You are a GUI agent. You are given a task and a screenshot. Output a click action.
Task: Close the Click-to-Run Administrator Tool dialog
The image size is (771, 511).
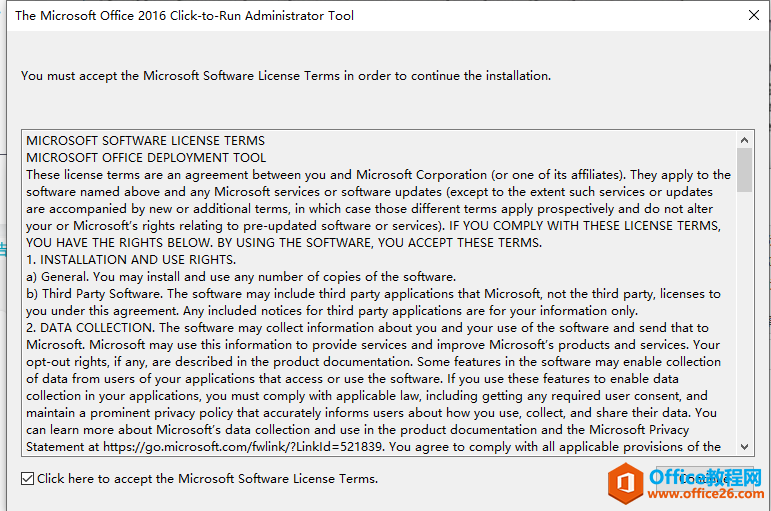point(753,15)
